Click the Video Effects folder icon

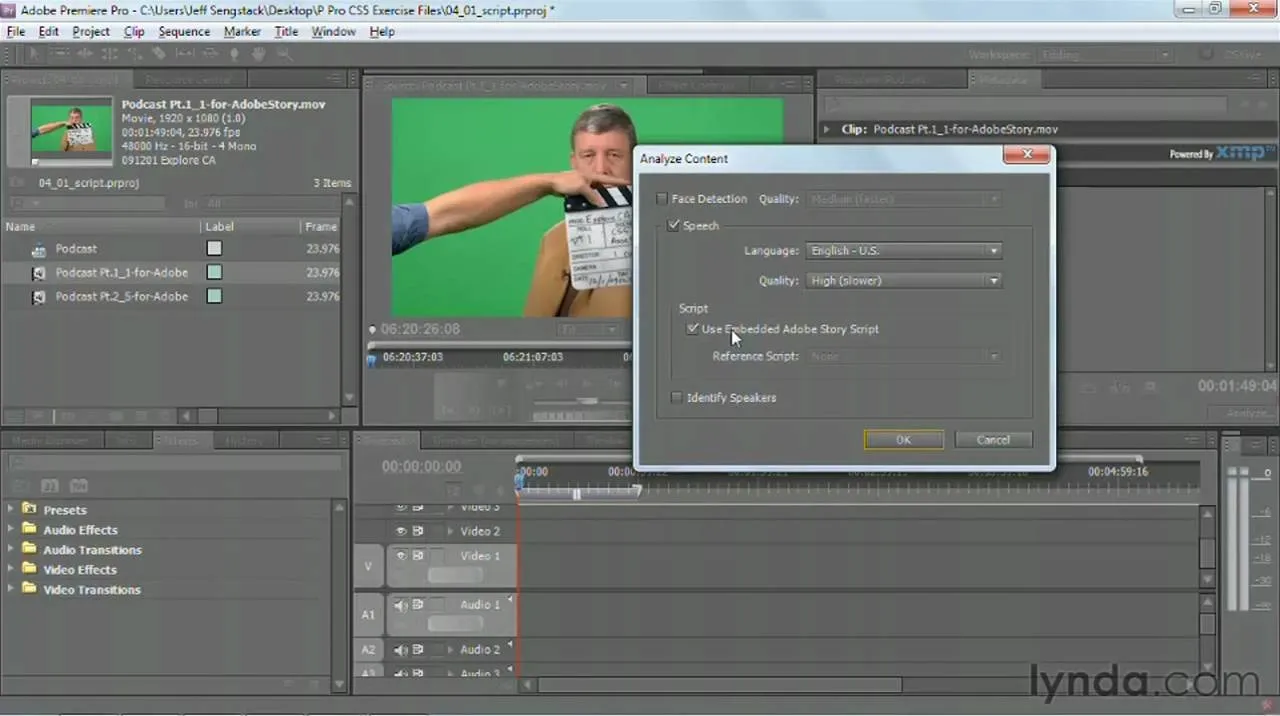point(29,569)
